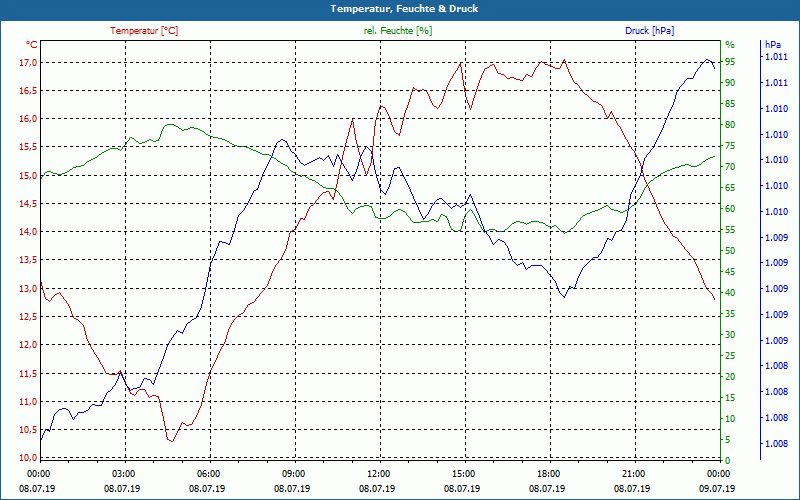Screen dimensions: 800x500
Task: Click the '70' humidity axis value
Action: coord(730,167)
